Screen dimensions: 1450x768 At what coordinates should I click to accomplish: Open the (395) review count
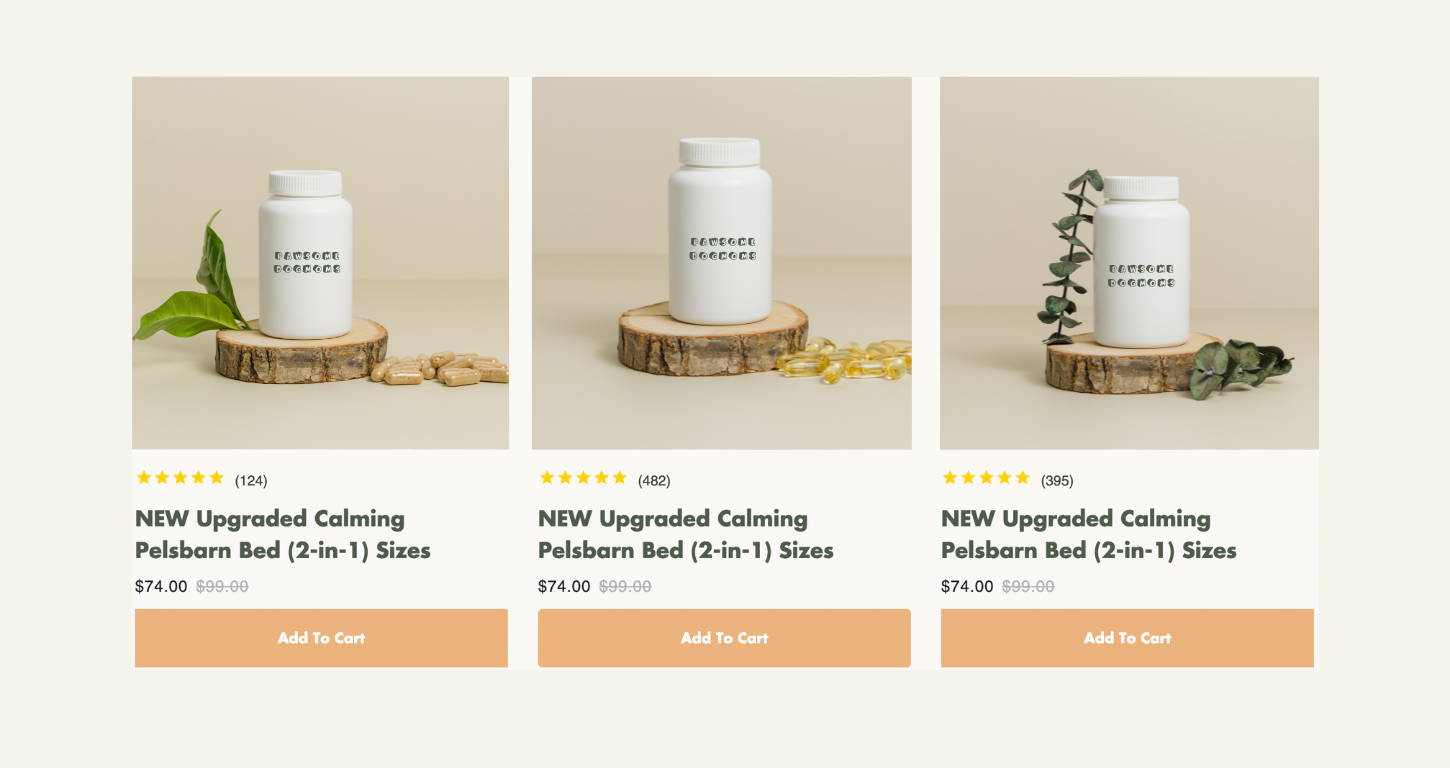[x=1057, y=480]
